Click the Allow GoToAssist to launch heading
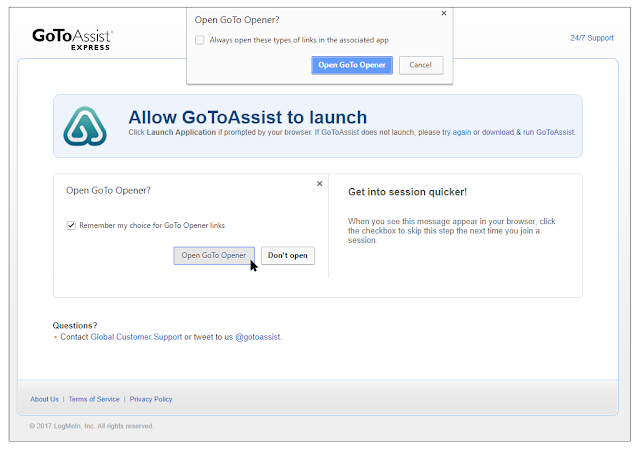The height and width of the screenshot is (449, 640). pos(248,117)
